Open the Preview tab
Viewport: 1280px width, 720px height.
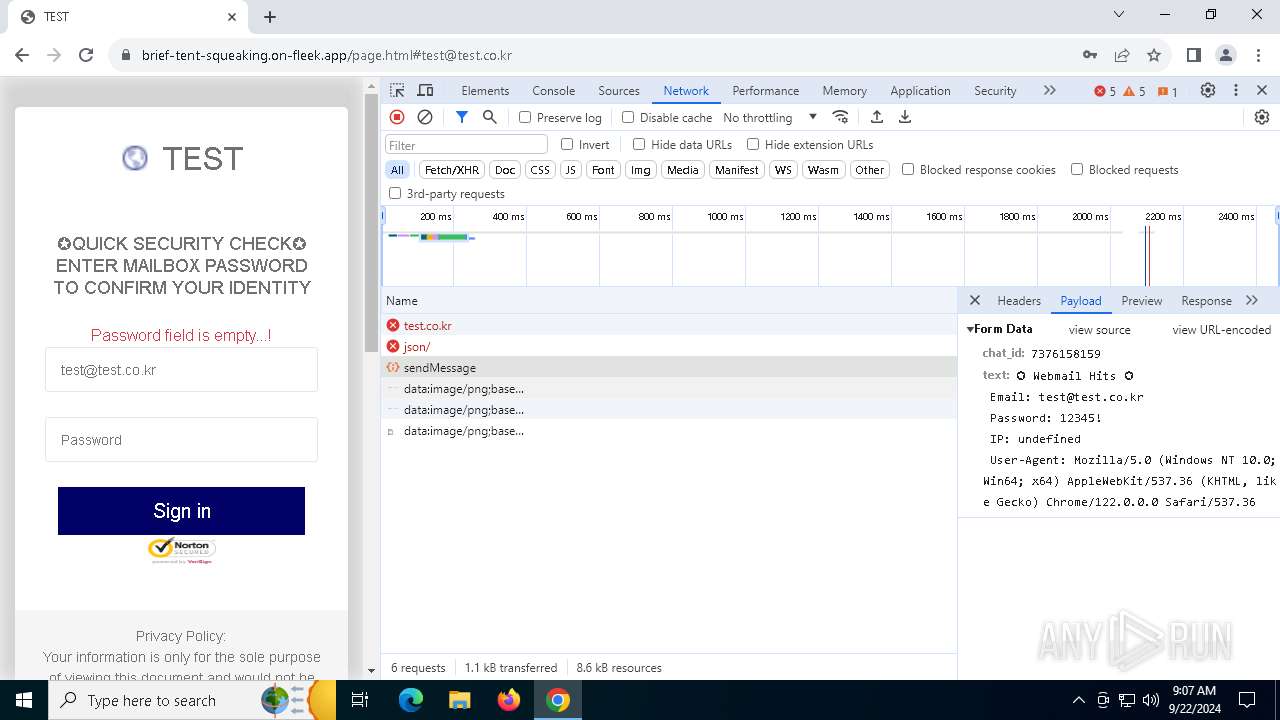click(x=1142, y=300)
